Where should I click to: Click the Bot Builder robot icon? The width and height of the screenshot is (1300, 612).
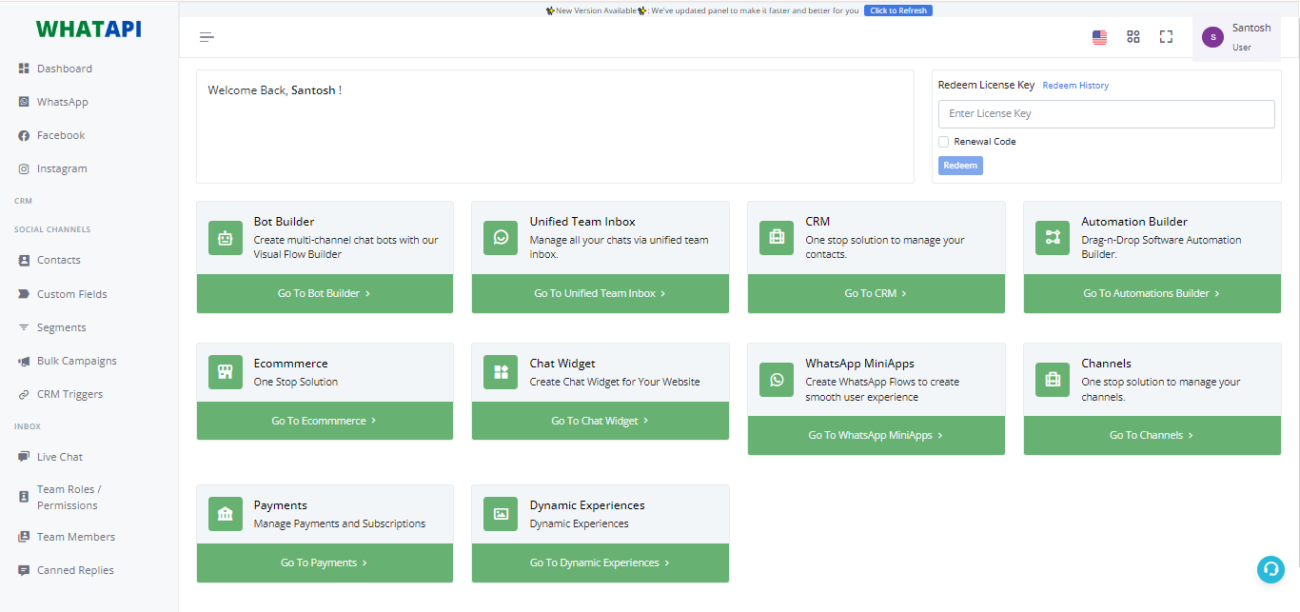[x=225, y=238]
